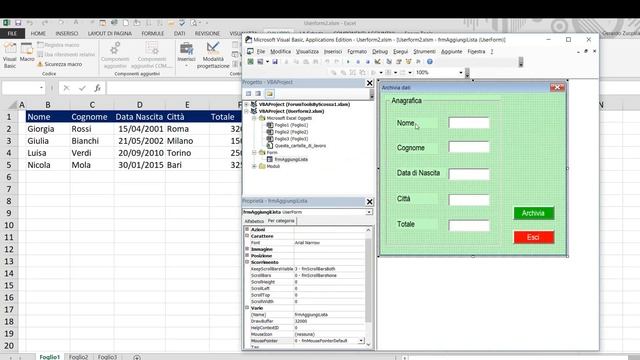This screenshot has height=360, width=640.
Task: Open the 100% zoom dropdown in VBA
Action: 461,73
